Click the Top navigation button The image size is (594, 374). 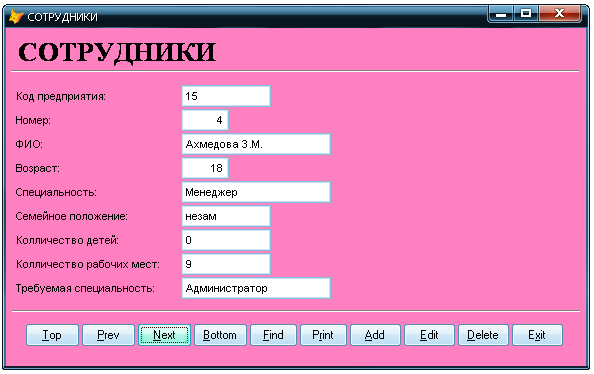[52, 335]
